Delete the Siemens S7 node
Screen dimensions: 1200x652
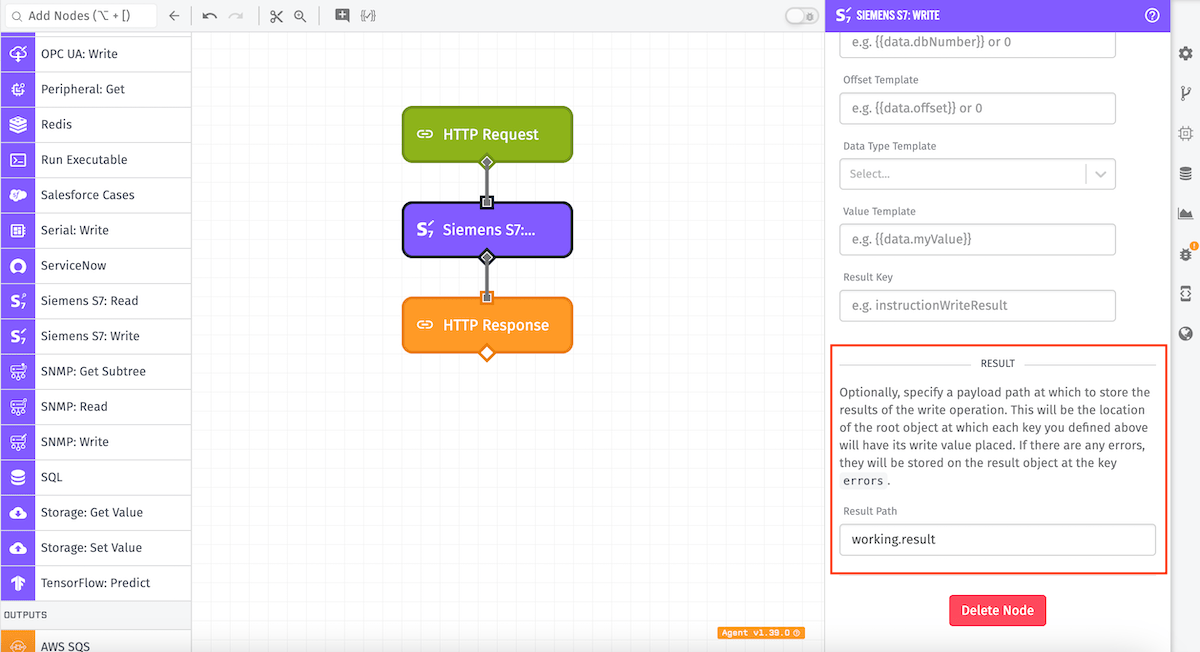pyautogui.click(x=997, y=610)
